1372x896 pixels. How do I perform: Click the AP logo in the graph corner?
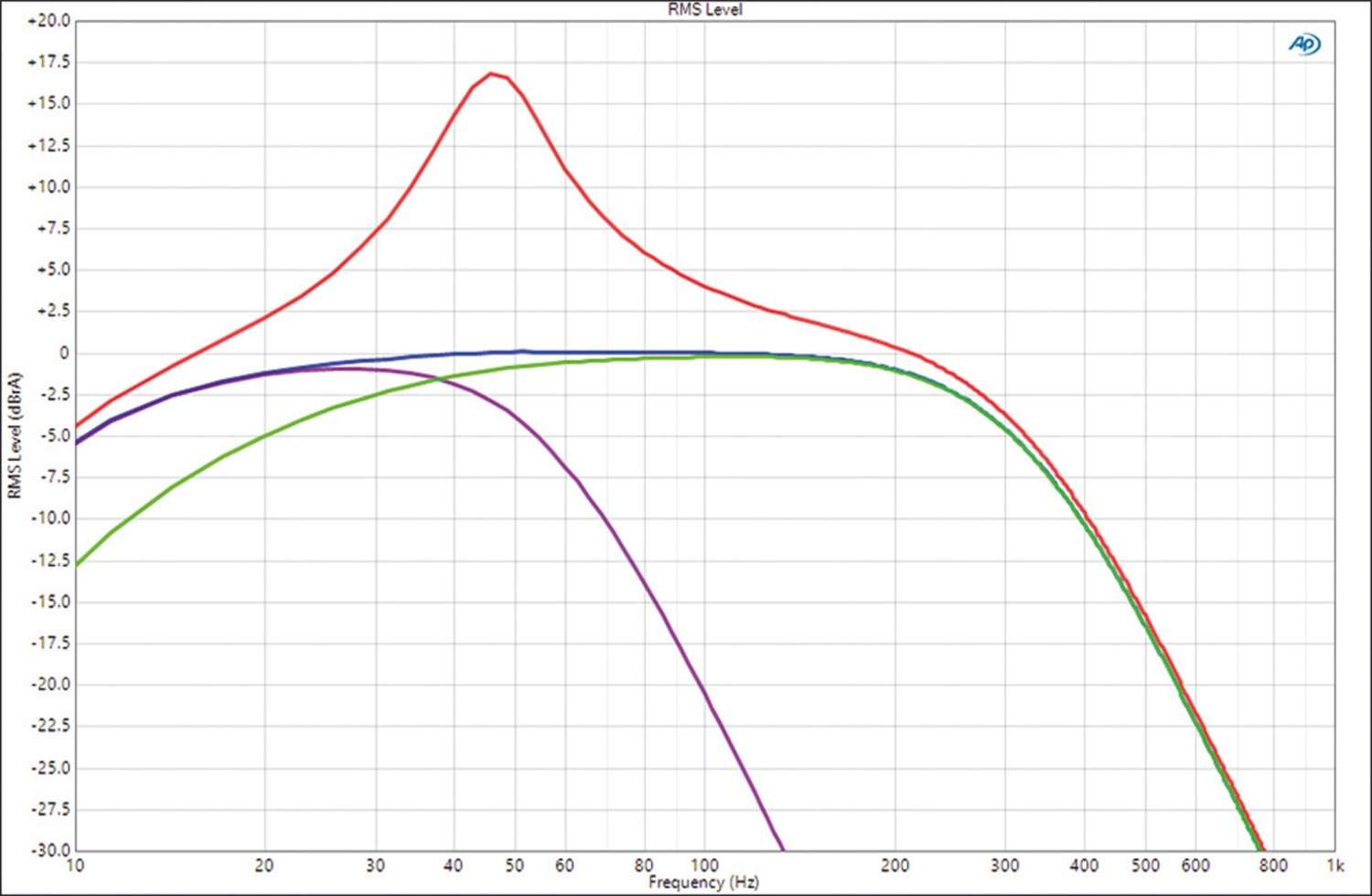1304,44
